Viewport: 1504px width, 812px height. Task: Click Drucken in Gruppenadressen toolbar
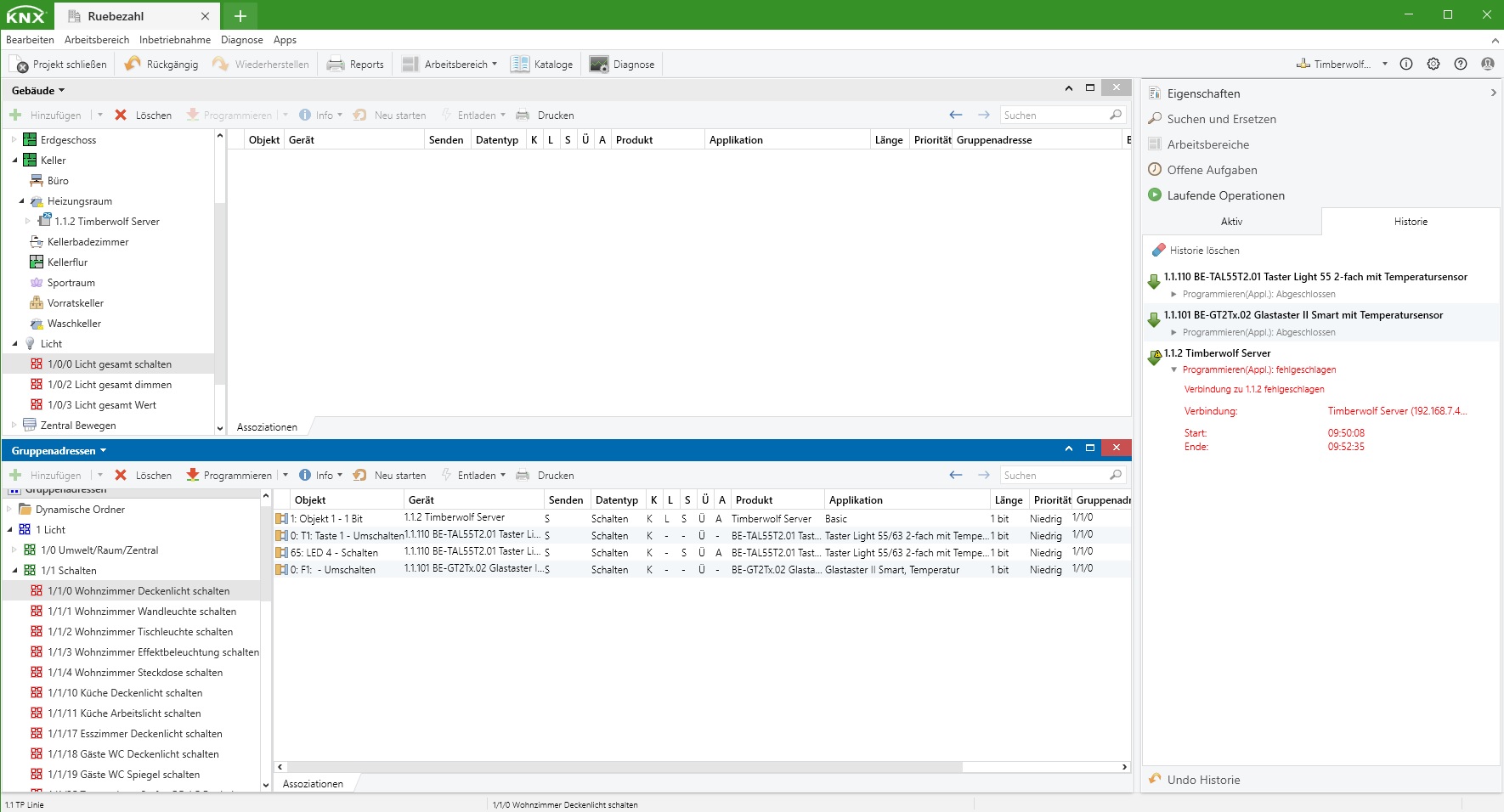click(546, 475)
